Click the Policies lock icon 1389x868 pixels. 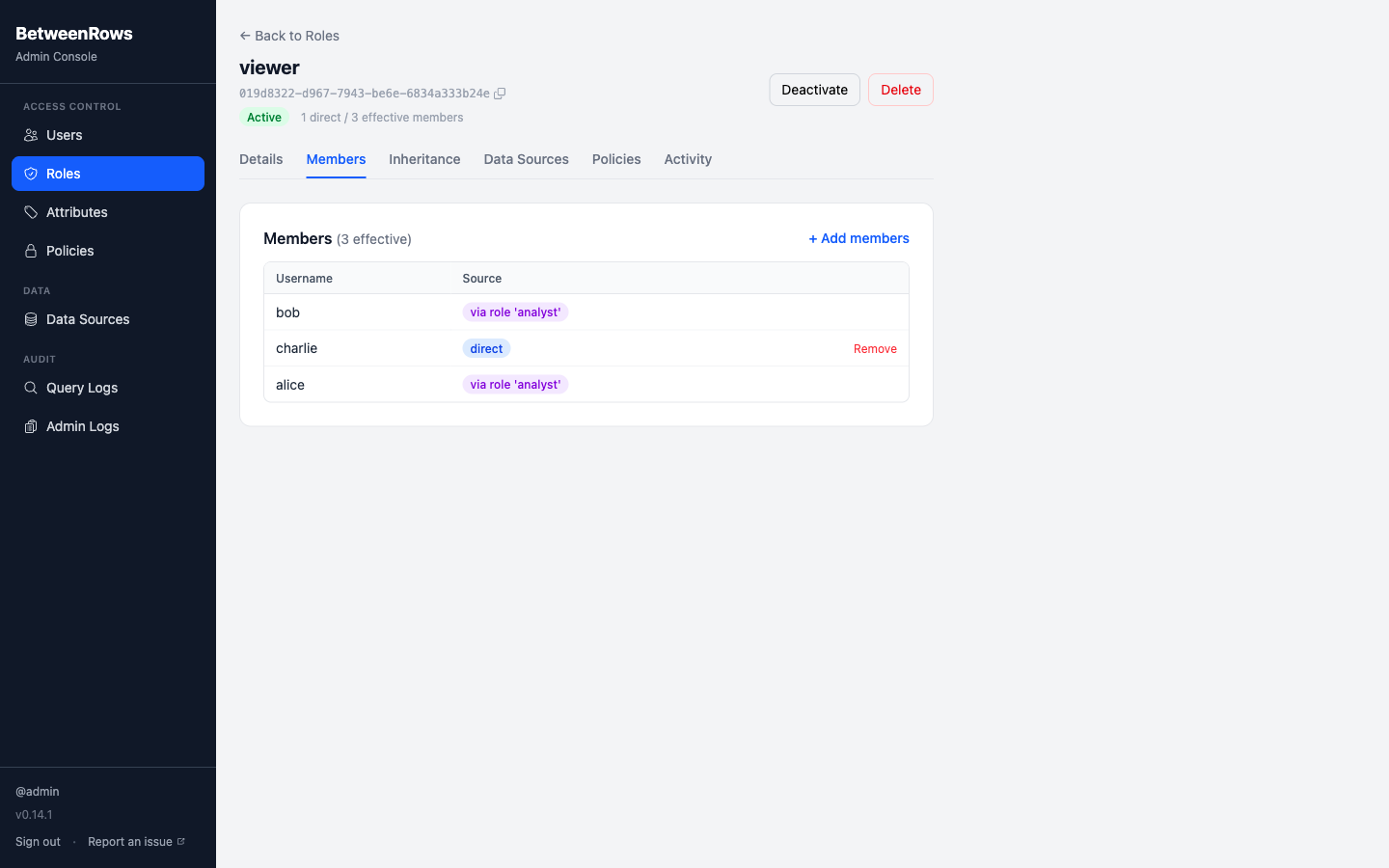click(x=31, y=251)
